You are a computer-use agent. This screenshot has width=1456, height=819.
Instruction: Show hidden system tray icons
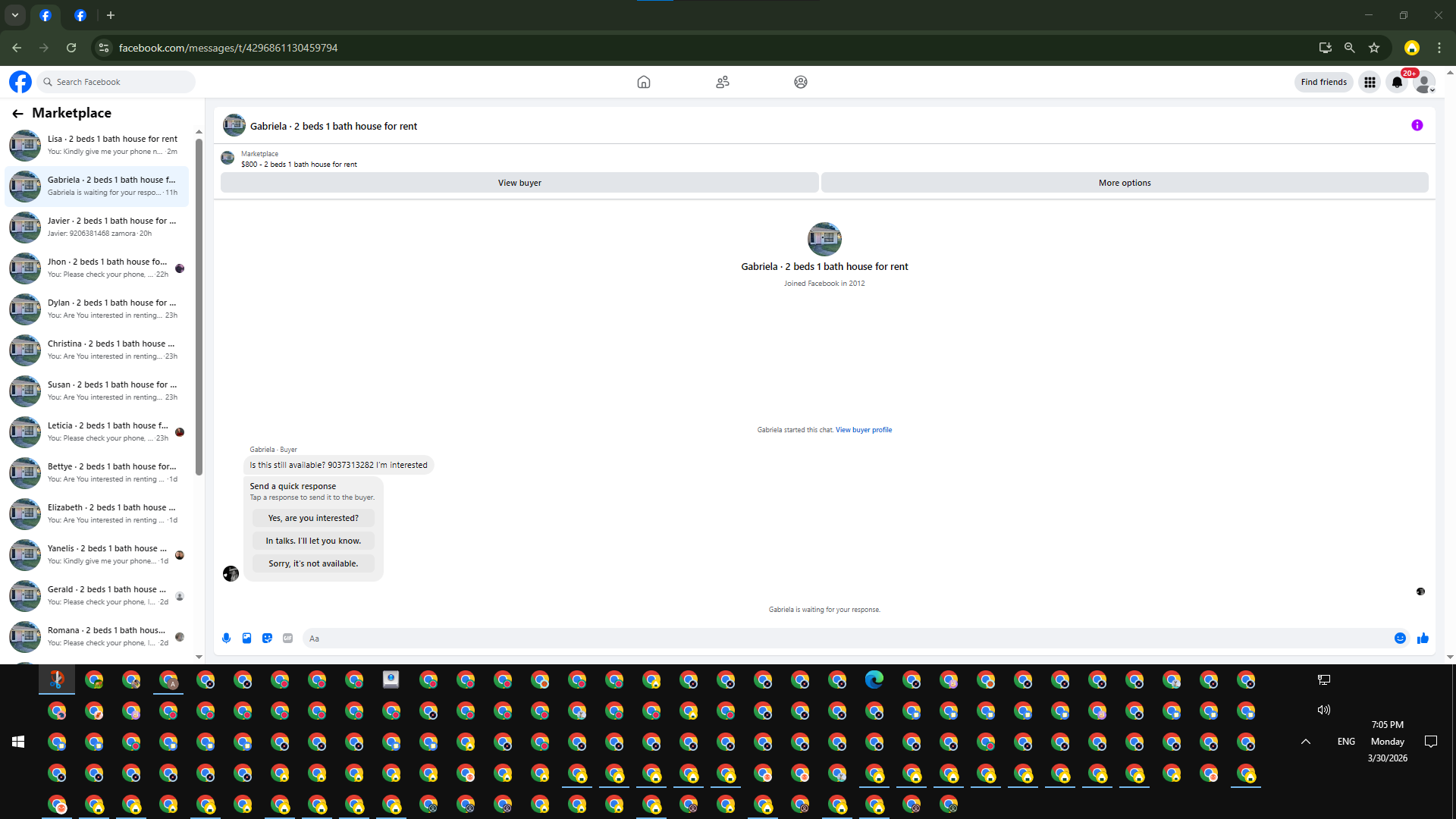[x=1306, y=742]
